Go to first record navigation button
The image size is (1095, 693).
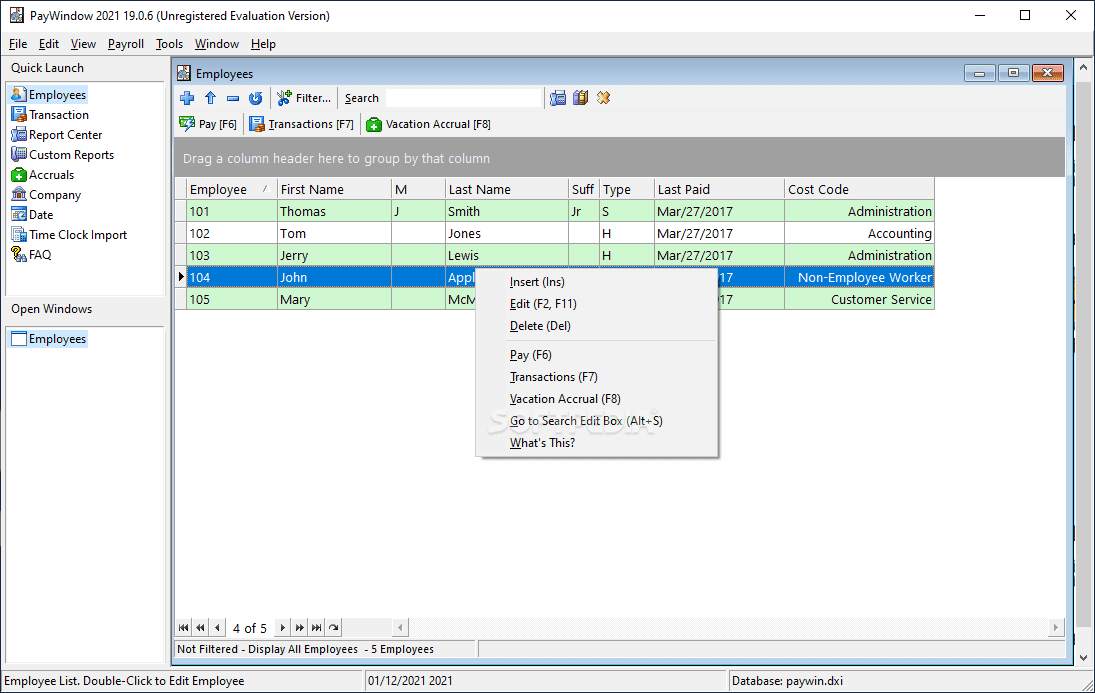point(184,627)
